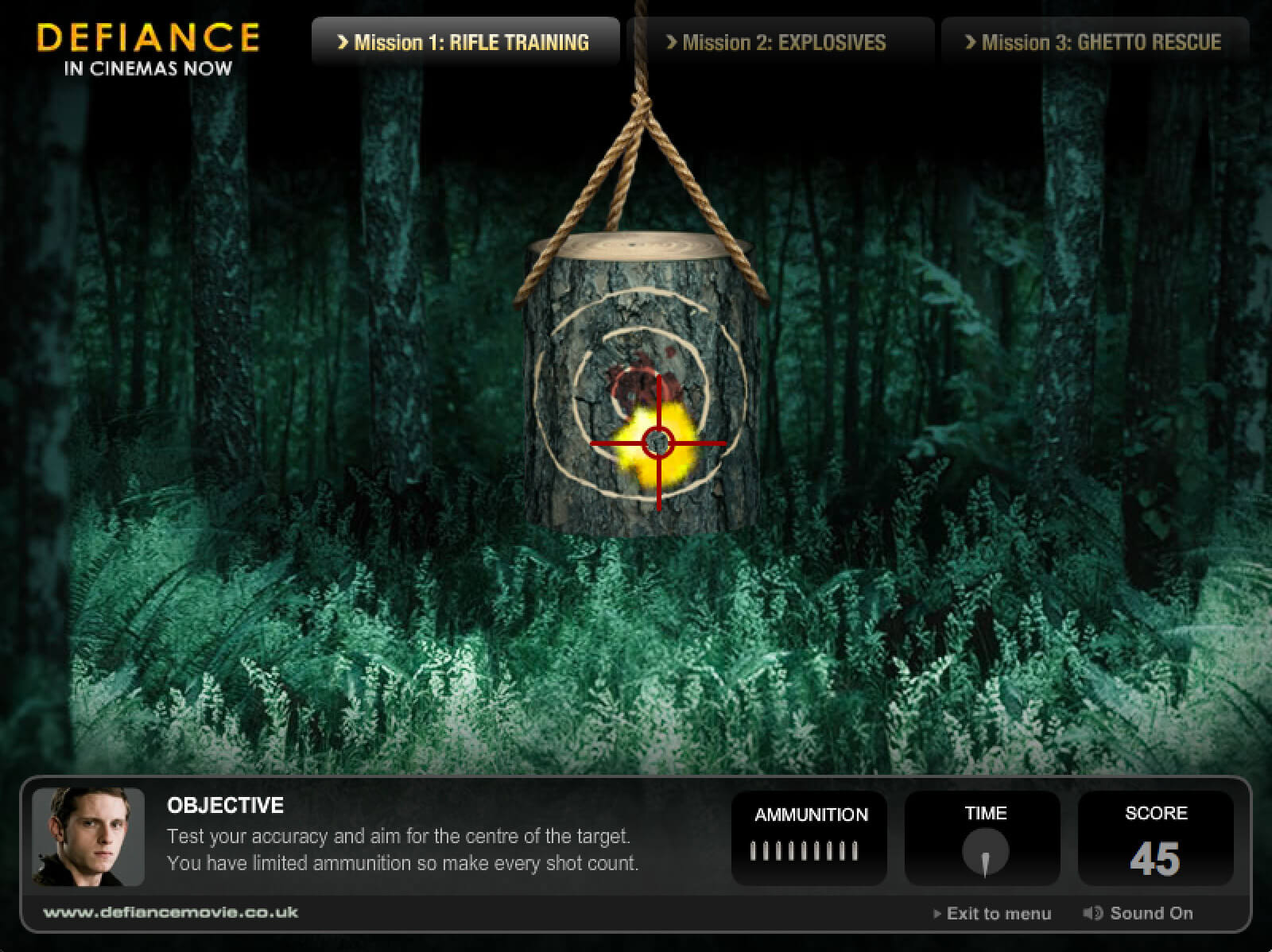
Task: Switch to Mission 2: EXPLOSIVES tab
Action: 779,42
